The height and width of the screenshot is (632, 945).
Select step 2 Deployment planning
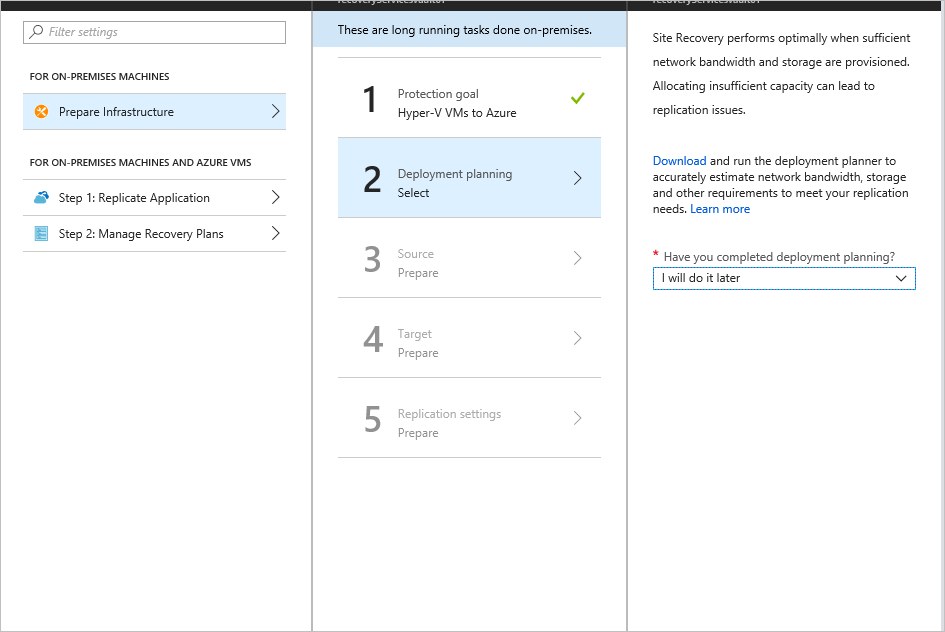(x=469, y=178)
